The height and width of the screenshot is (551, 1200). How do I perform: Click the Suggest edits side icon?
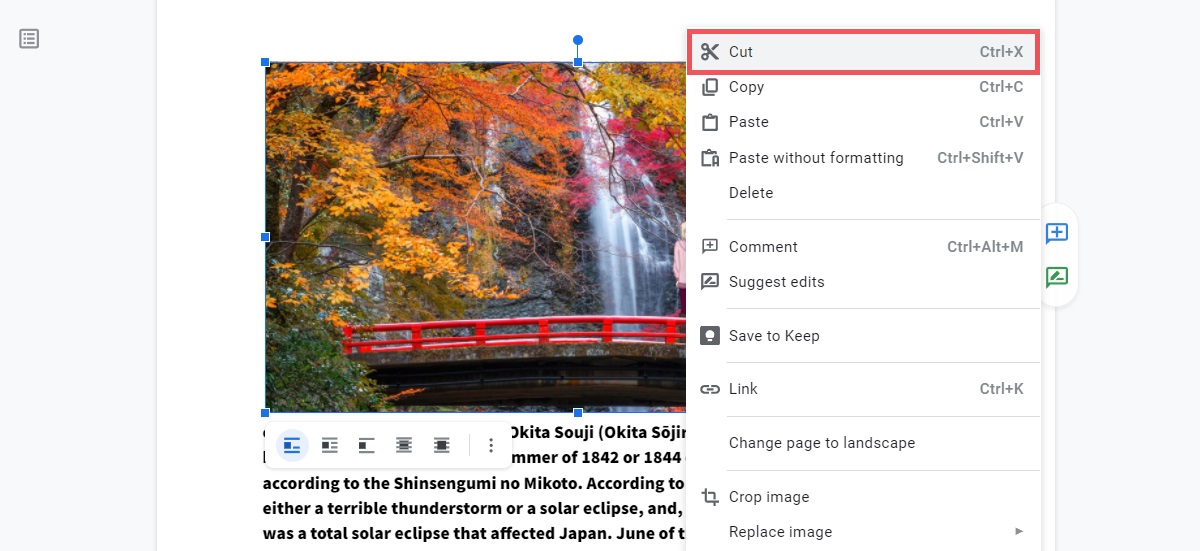(x=1057, y=277)
